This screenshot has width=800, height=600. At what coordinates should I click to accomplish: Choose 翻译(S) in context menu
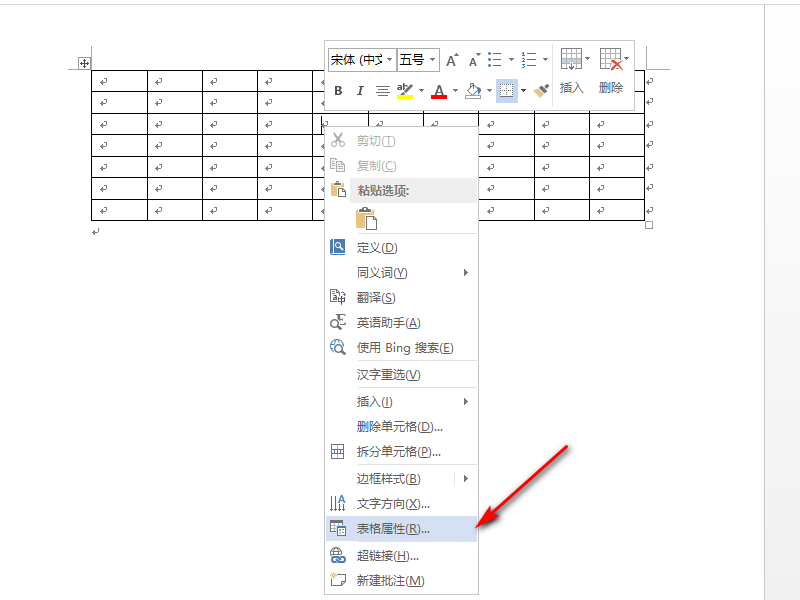coord(402,297)
